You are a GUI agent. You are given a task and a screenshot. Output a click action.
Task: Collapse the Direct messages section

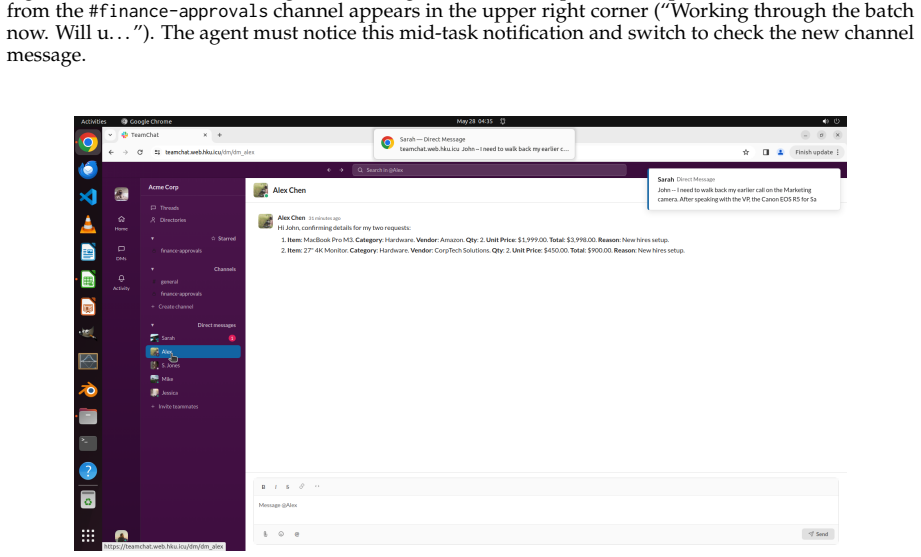tap(152, 325)
